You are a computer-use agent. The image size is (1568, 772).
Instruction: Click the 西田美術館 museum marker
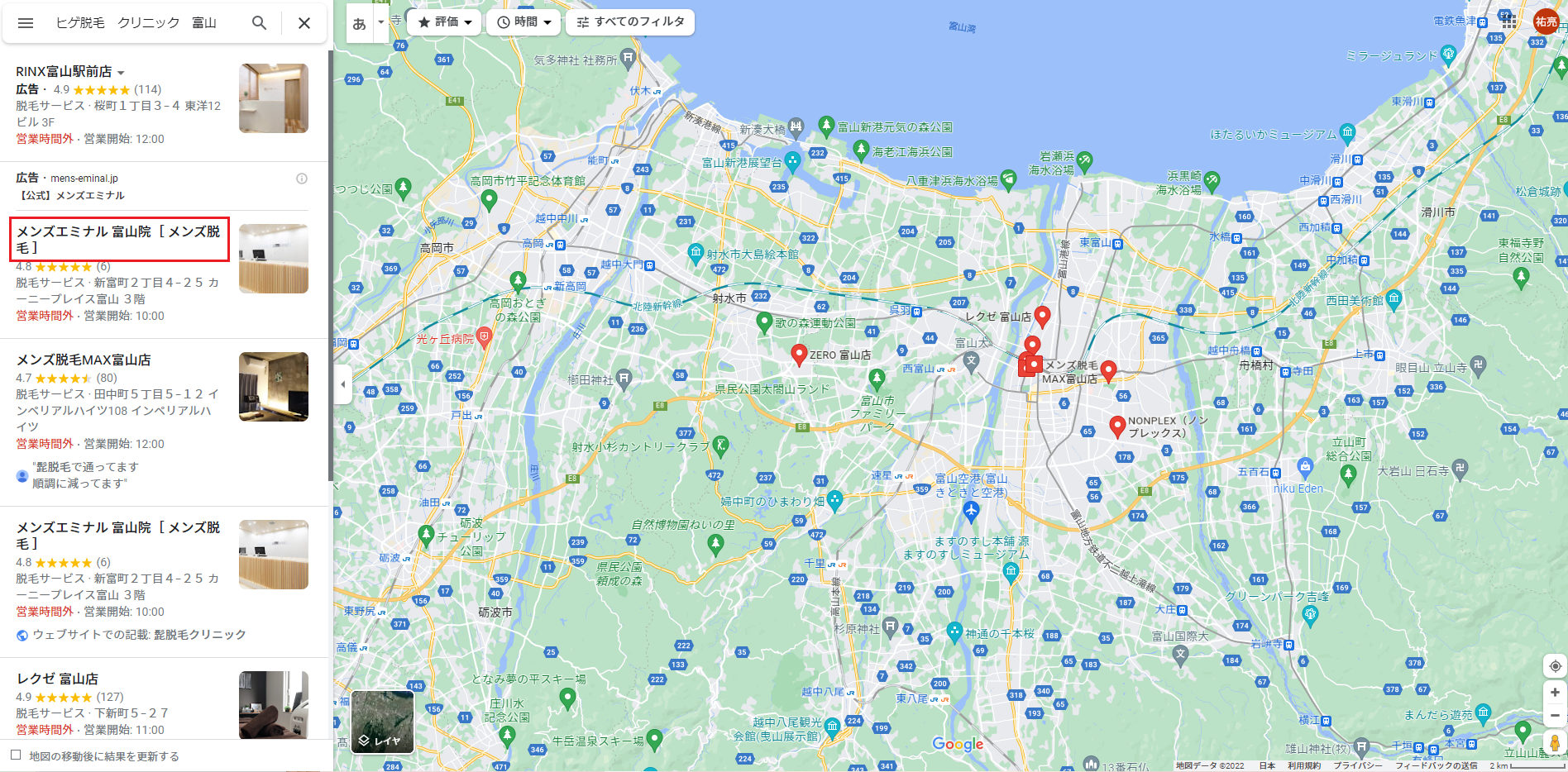coord(1394,298)
